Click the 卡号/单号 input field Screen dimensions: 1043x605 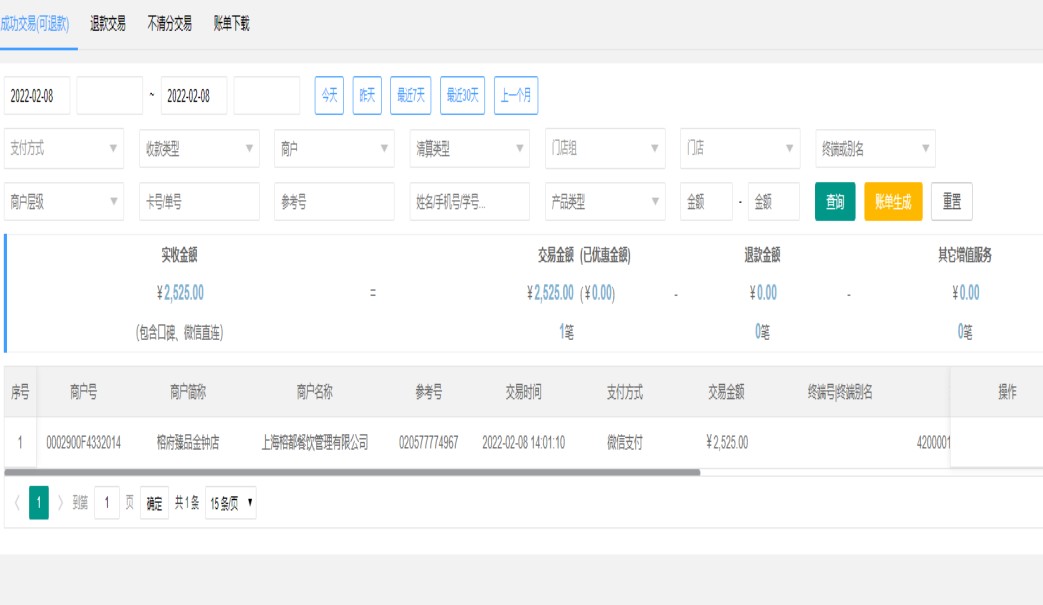tap(199, 202)
